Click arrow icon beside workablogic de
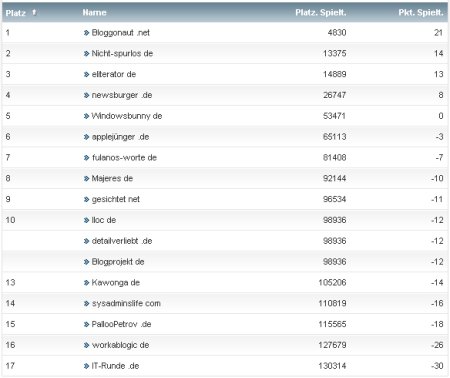The width and height of the screenshot is (450, 378). point(86,345)
